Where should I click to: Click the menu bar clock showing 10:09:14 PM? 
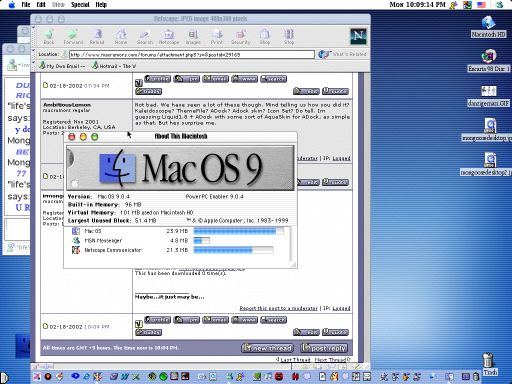click(x=417, y=5)
